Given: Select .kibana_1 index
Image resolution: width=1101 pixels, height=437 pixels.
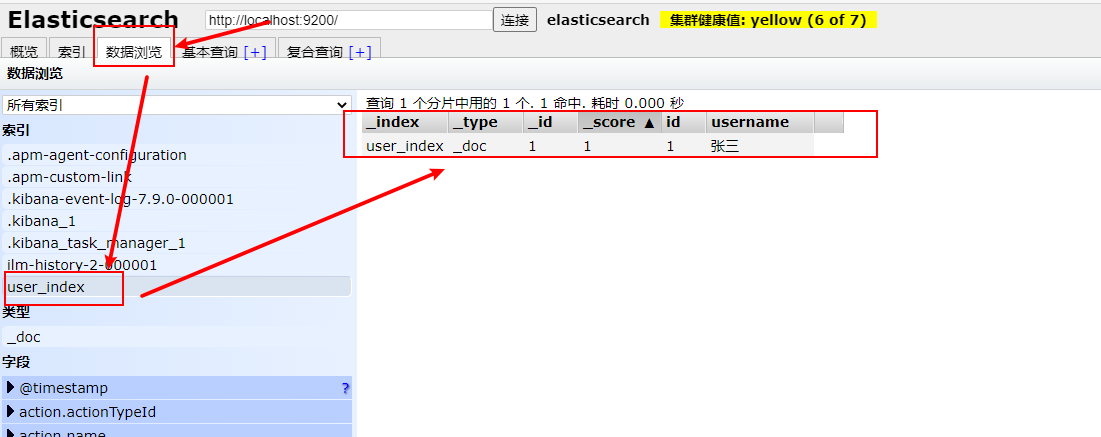Looking at the screenshot, I should click(176, 221).
